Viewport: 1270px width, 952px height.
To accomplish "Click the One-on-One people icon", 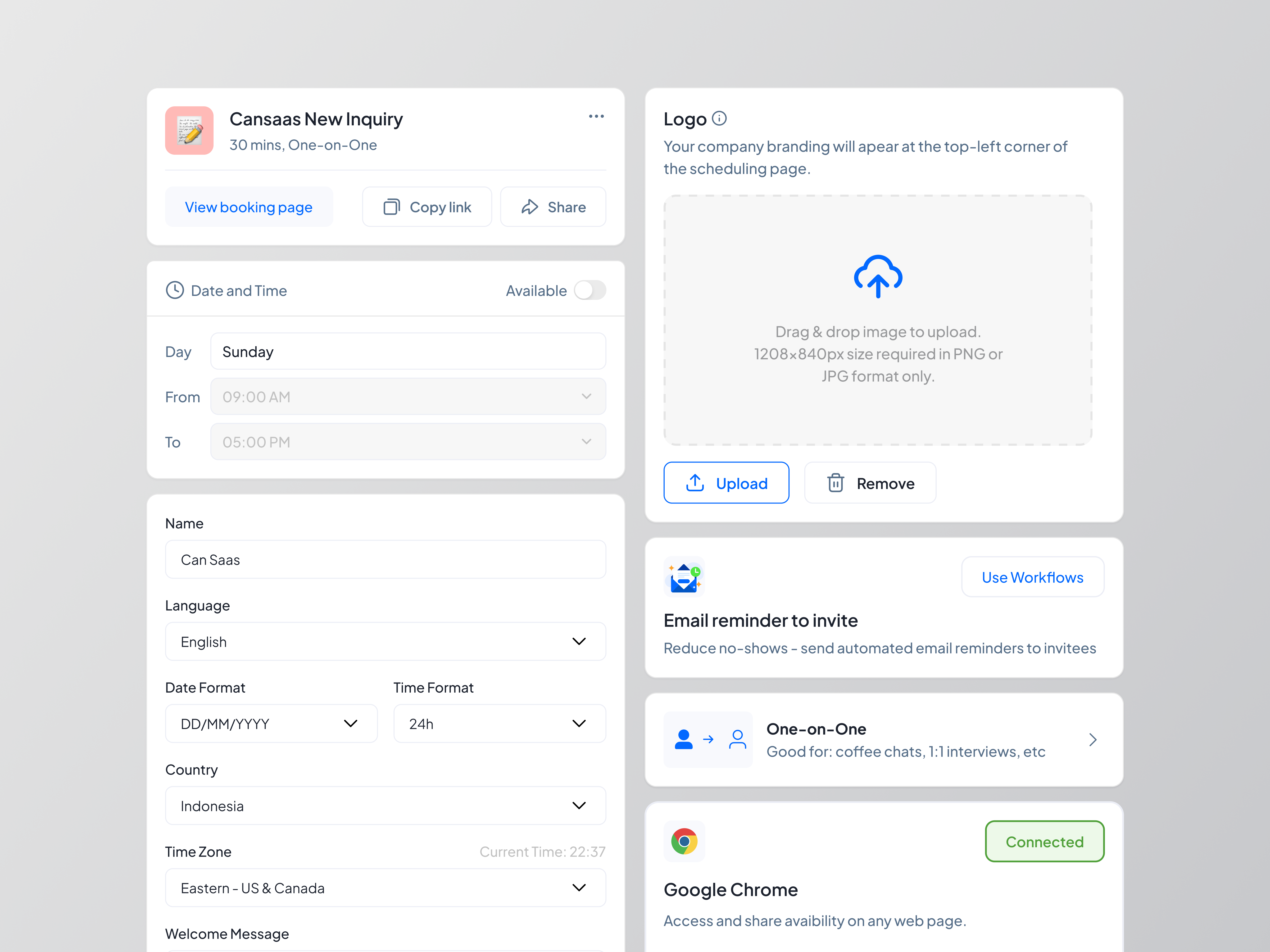I will 708,739.
